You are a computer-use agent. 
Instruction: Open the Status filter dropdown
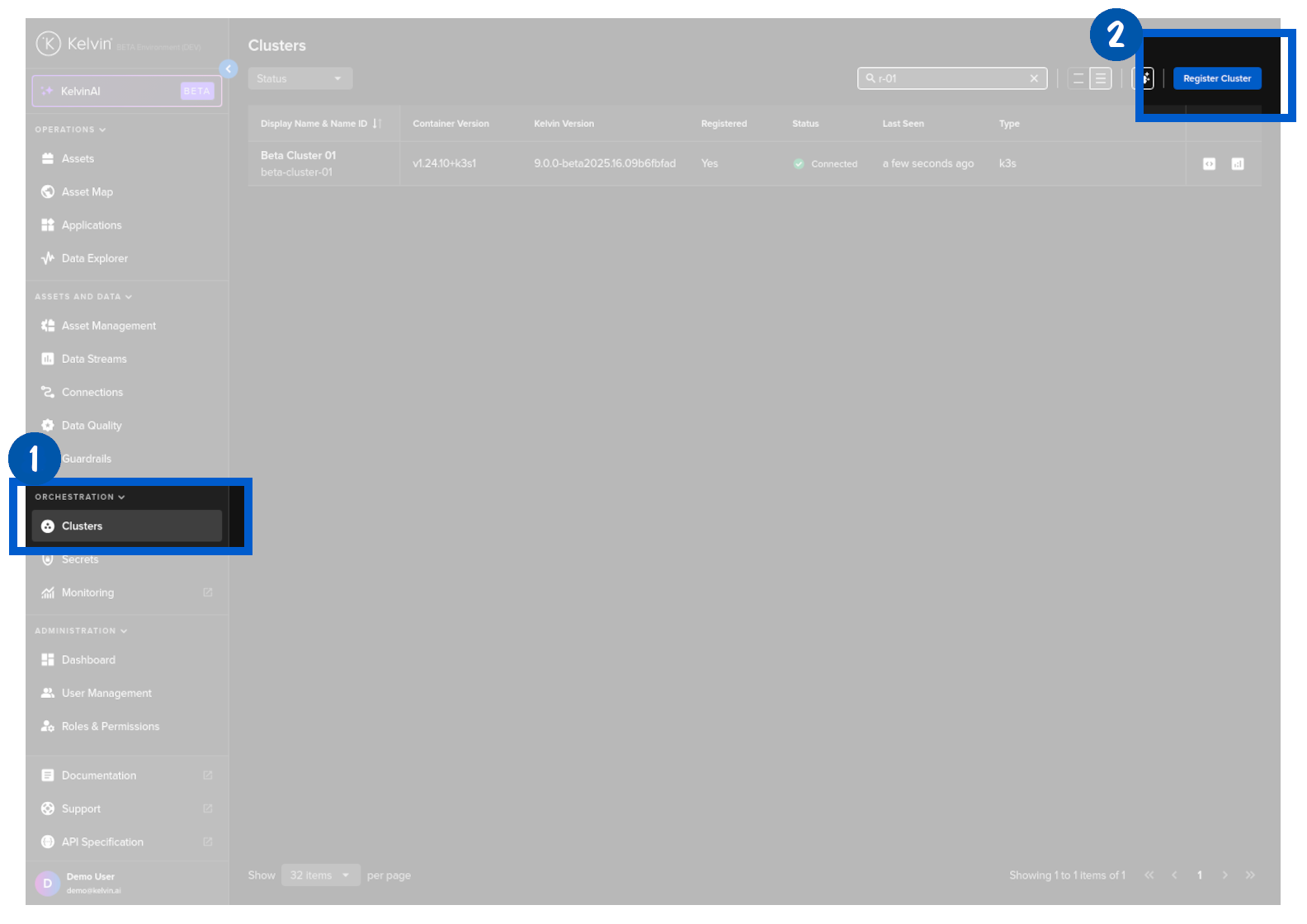(x=300, y=78)
